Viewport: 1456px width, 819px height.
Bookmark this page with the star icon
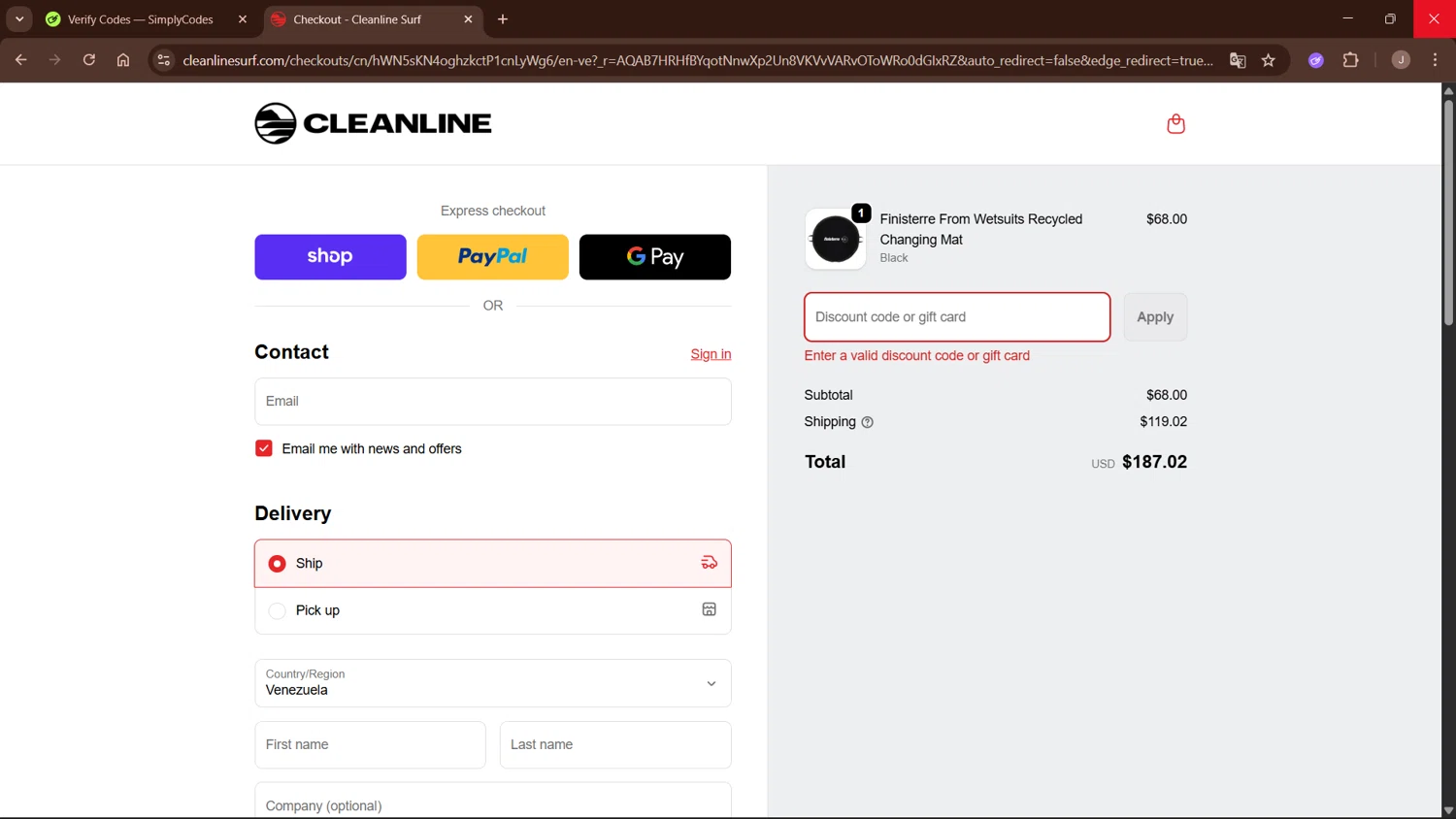pyautogui.click(x=1269, y=60)
